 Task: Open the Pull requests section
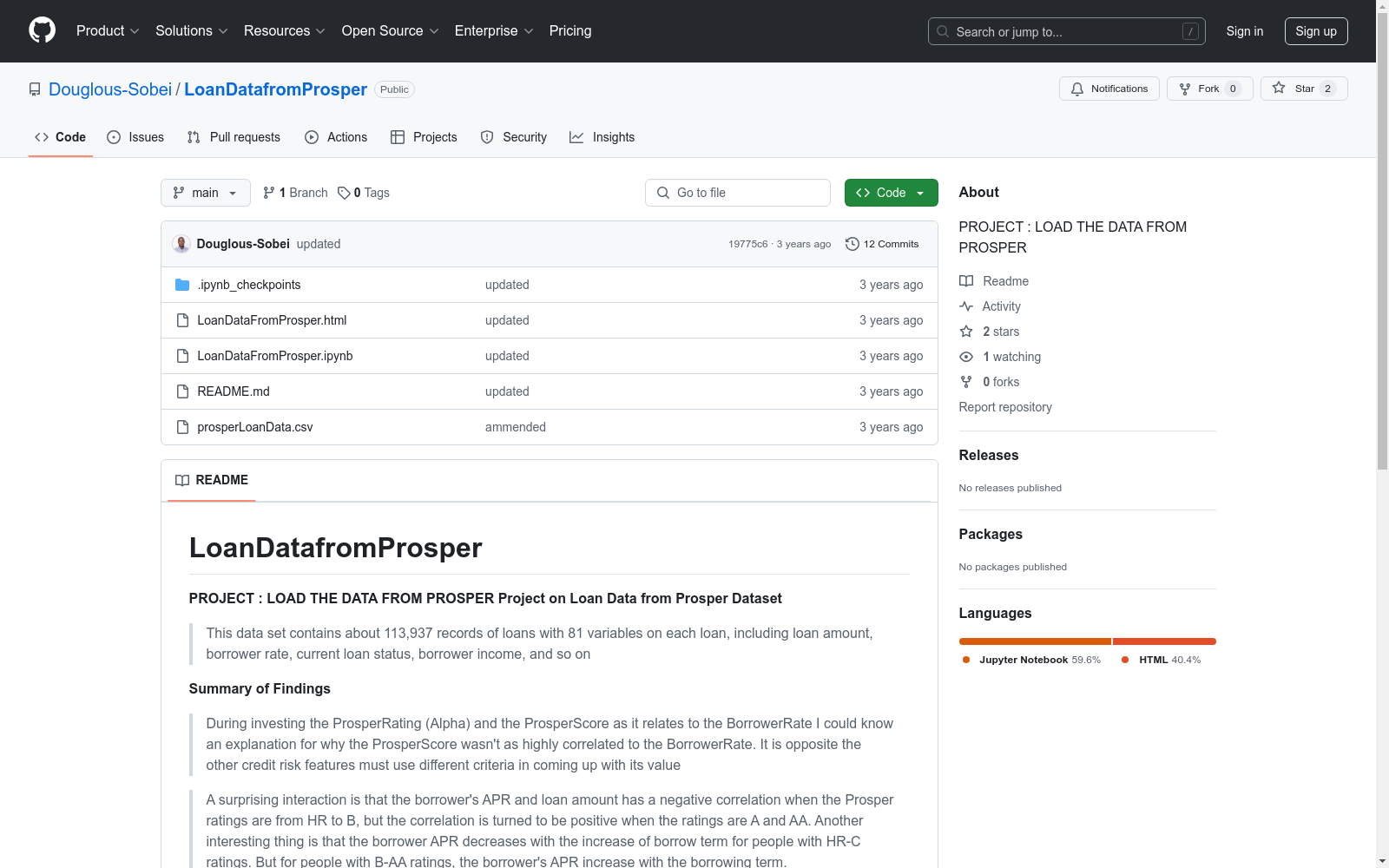(233, 137)
